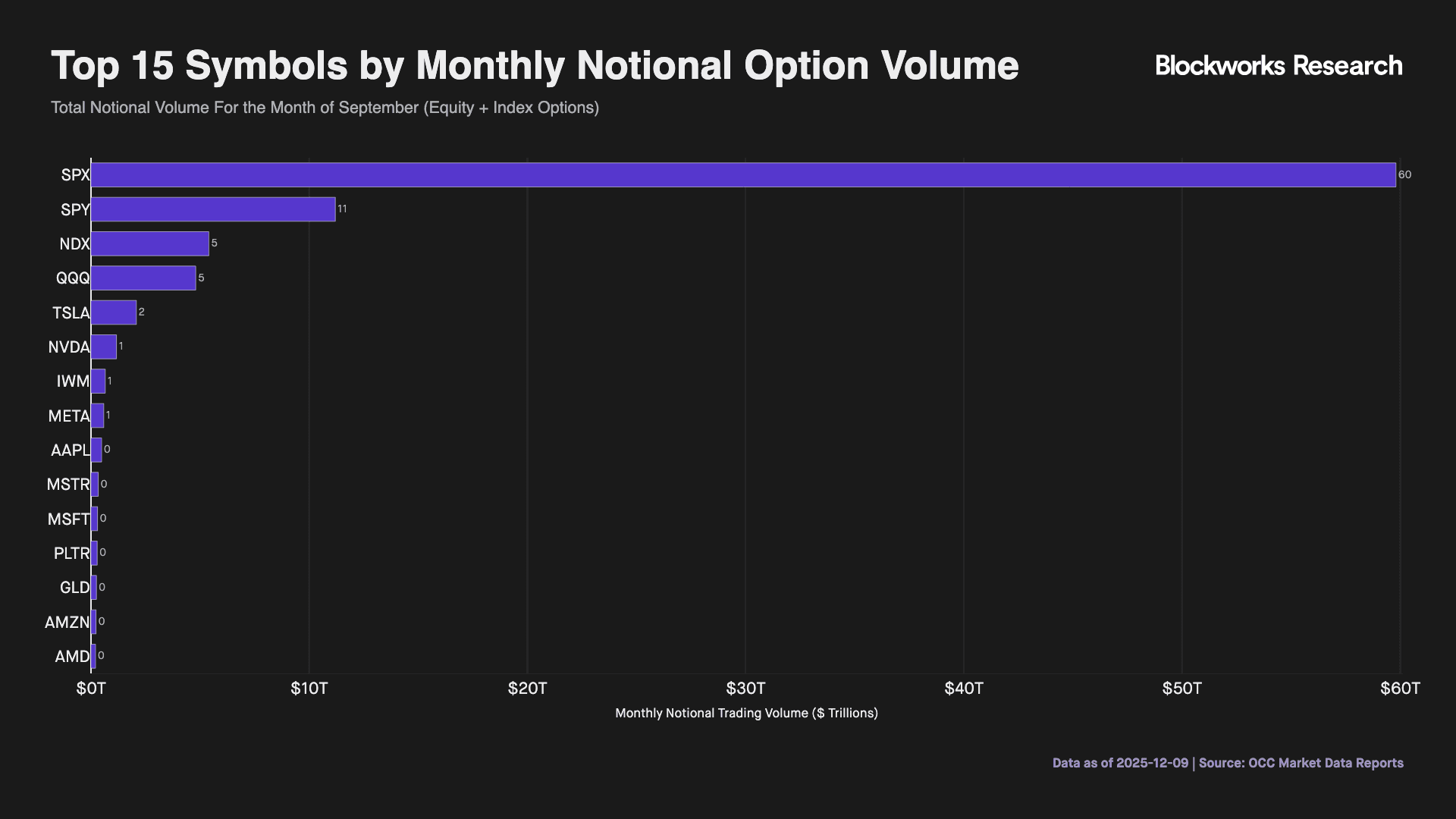This screenshot has height=819, width=1456.
Task: Click the QQQ bar
Action: [143, 278]
